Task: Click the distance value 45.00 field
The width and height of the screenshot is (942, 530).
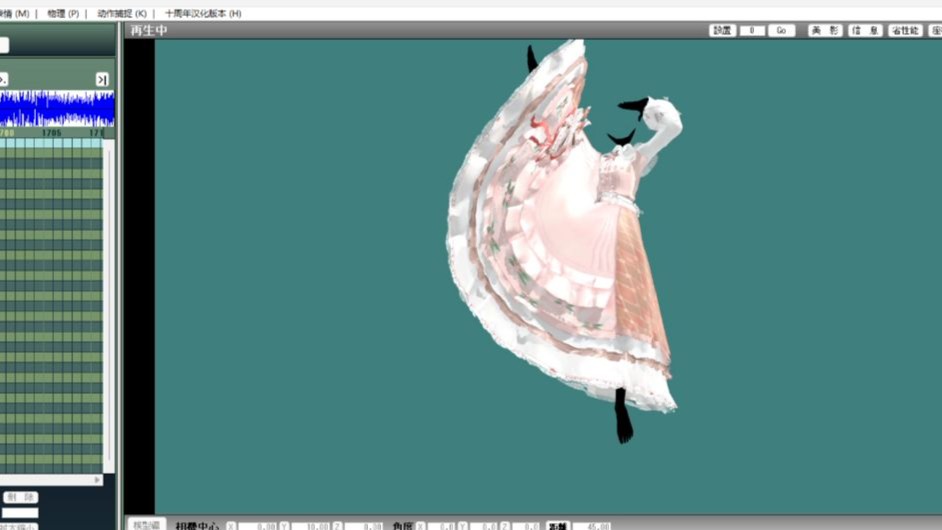Action: click(x=592, y=526)
